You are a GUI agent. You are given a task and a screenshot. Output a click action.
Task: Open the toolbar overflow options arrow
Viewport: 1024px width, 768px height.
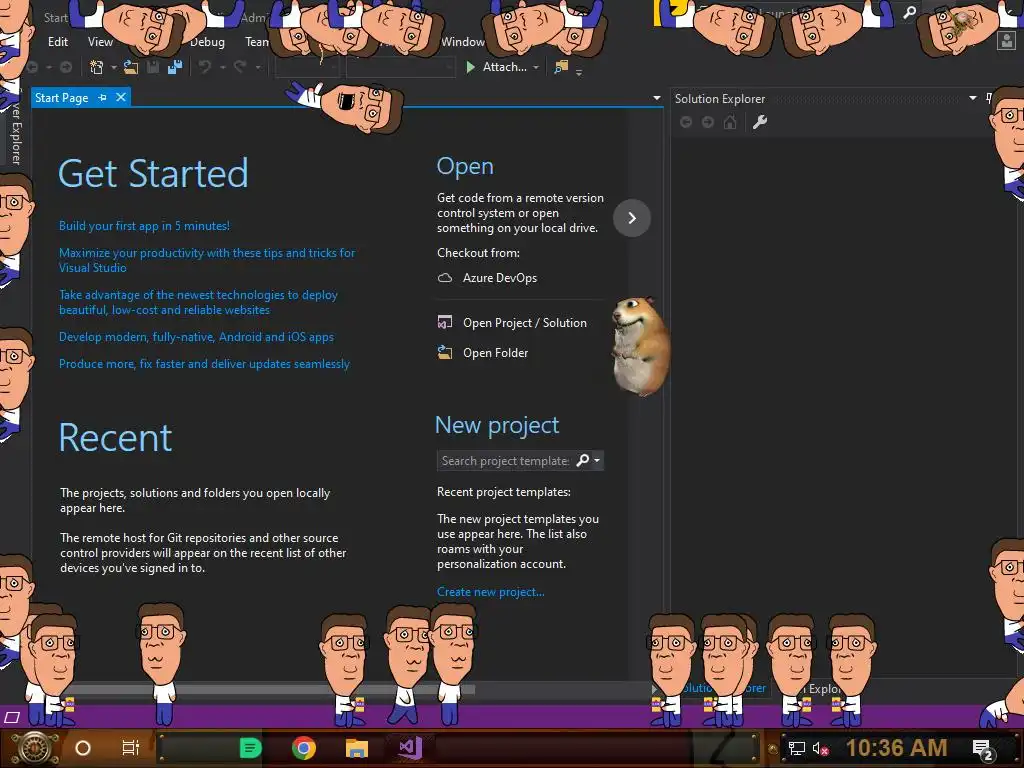click(x=579, y=72)
